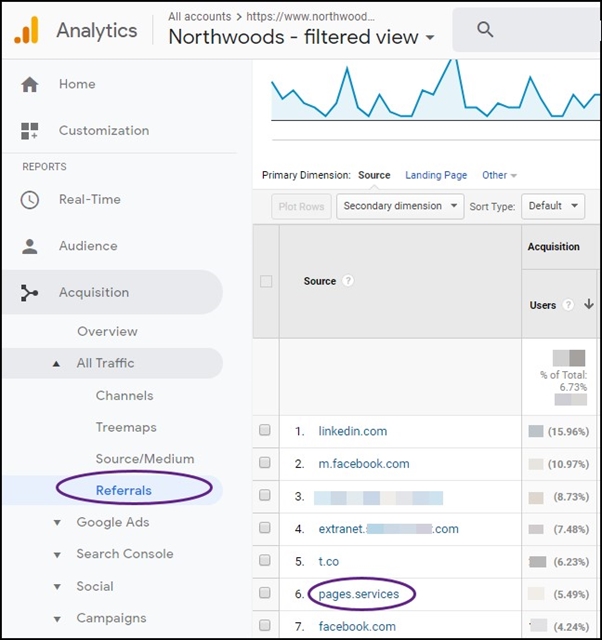Viewport: 602px width, 640px height.
Task: Click the help icon next to Users
Action: [x=568, y=305]
